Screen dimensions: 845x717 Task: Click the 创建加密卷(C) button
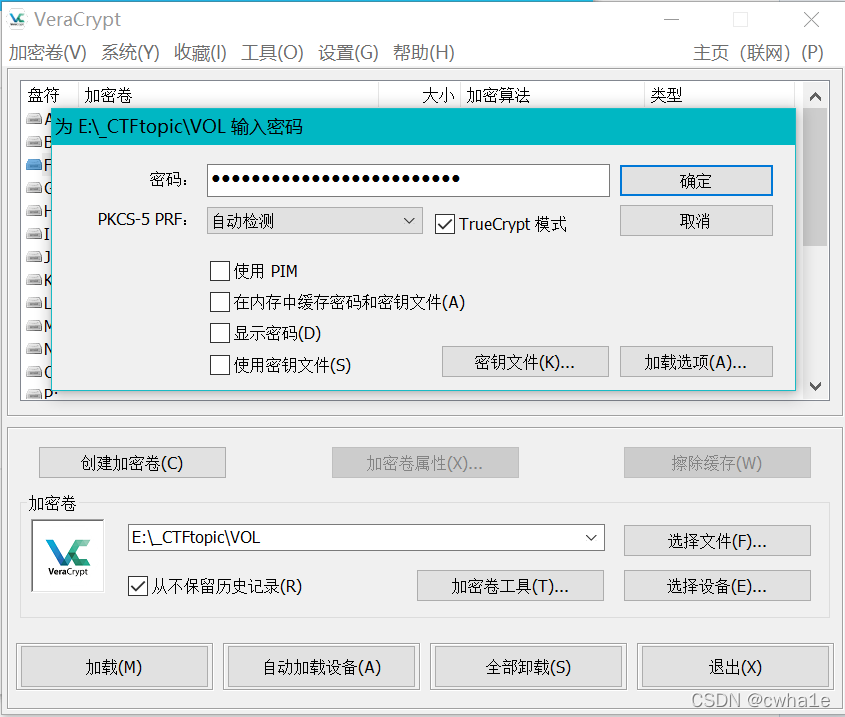click(132, 463)
